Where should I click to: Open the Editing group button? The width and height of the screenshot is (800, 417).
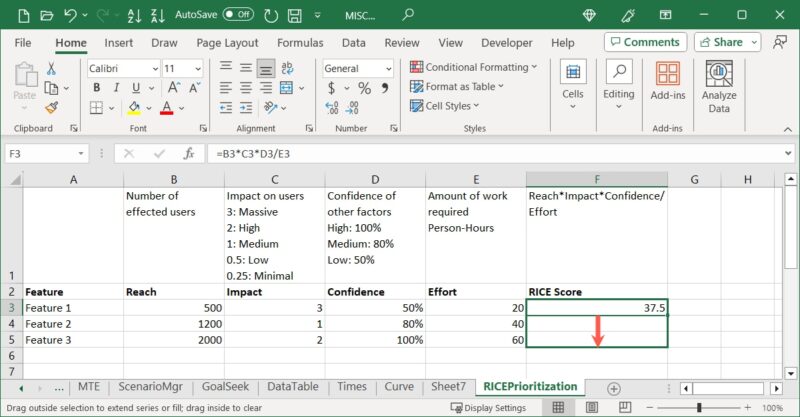(619, 85)
